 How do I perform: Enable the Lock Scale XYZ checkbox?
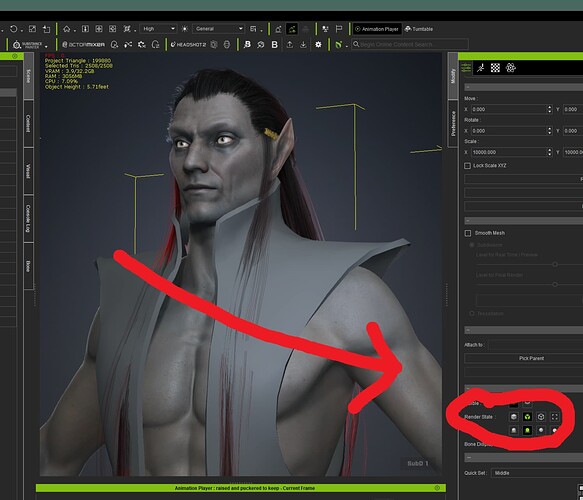point(468,165)
